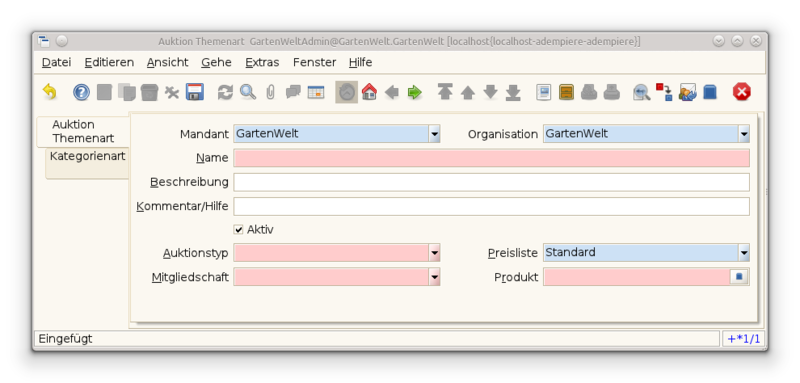Jump to Last Record icon

[513, 92]
